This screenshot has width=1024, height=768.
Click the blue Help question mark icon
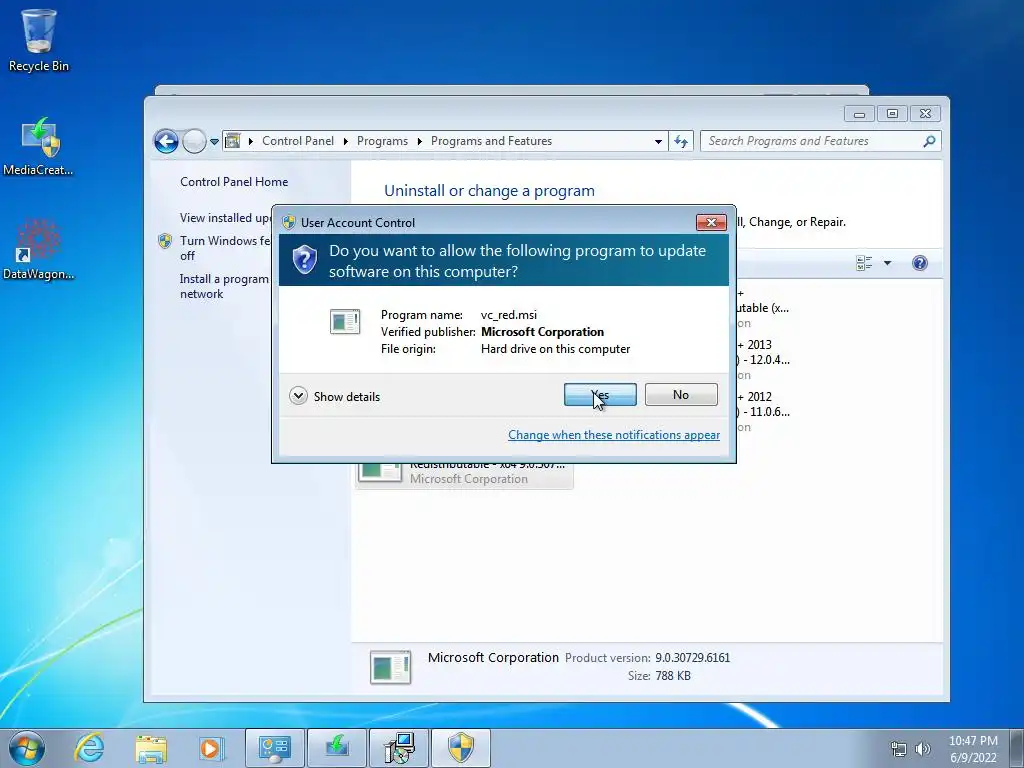click(920, 263)
